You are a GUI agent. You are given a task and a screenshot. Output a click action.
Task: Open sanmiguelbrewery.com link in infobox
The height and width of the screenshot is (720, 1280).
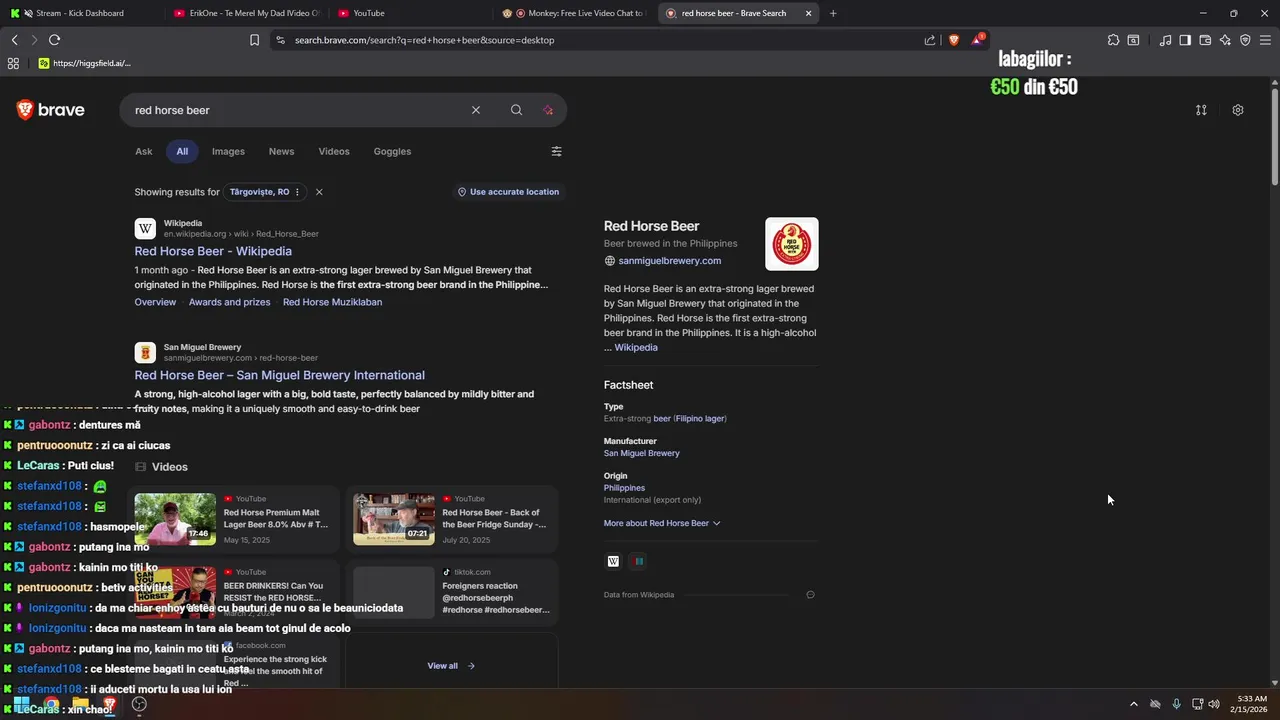coord(669,261)
